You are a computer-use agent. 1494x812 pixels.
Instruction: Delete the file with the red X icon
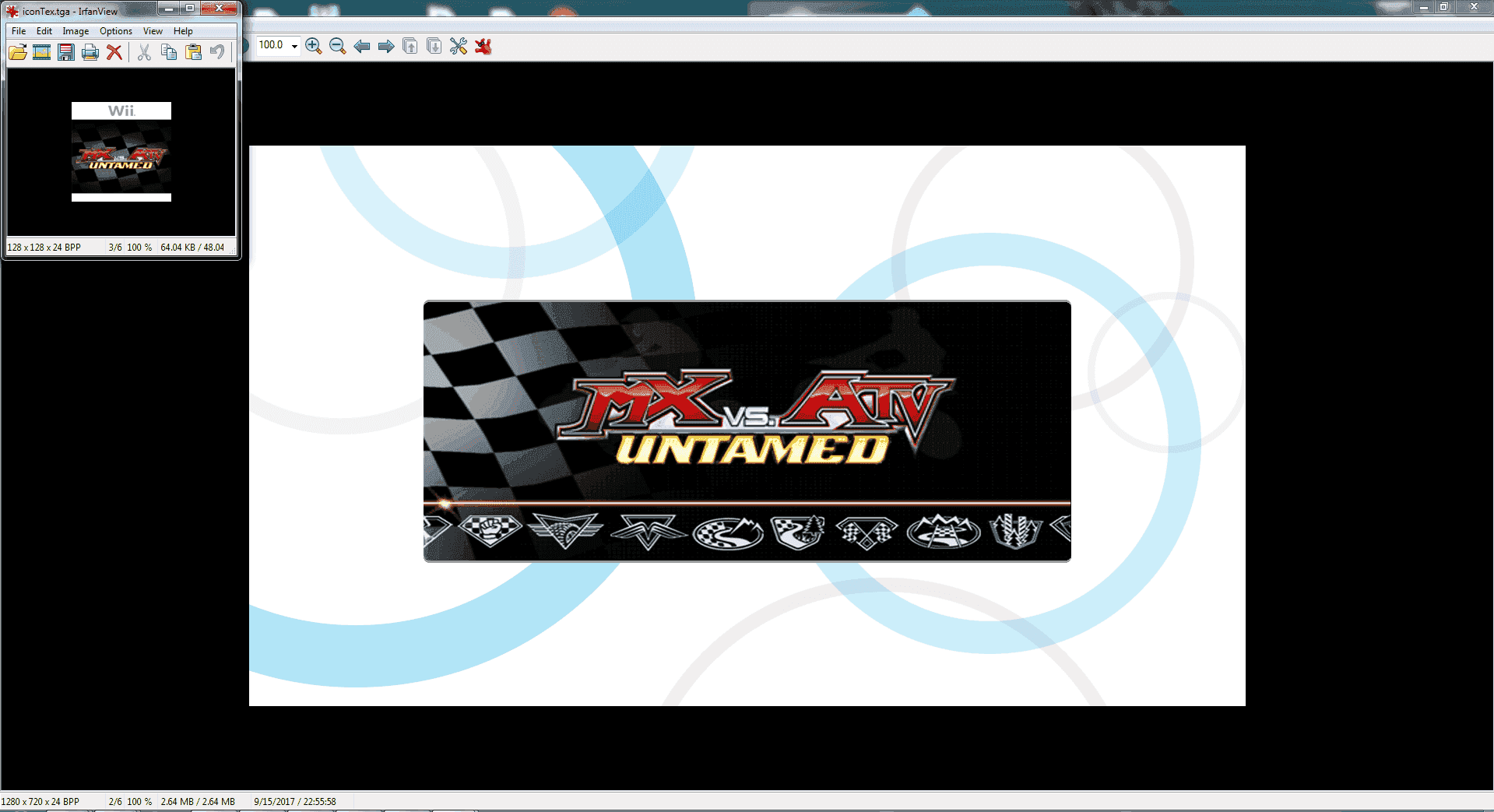coord(114,52)
